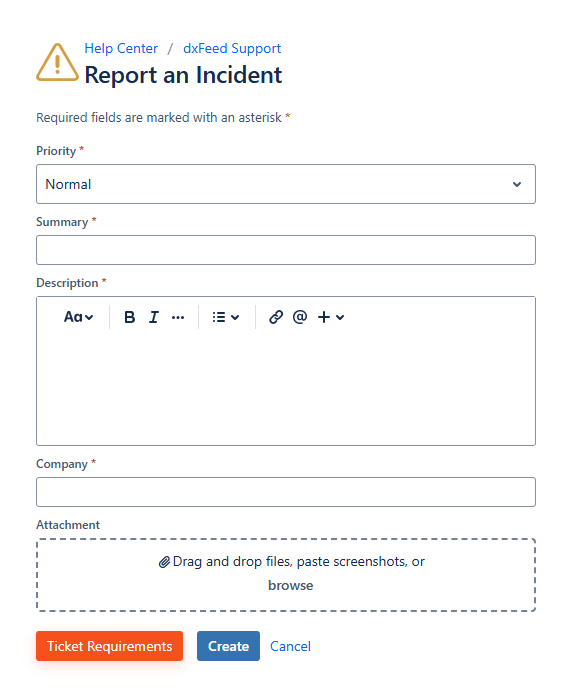This screenshot has width=580, height=696.
Task: Click the warning triangle incident icon
Action: click(x=57, y=63)
